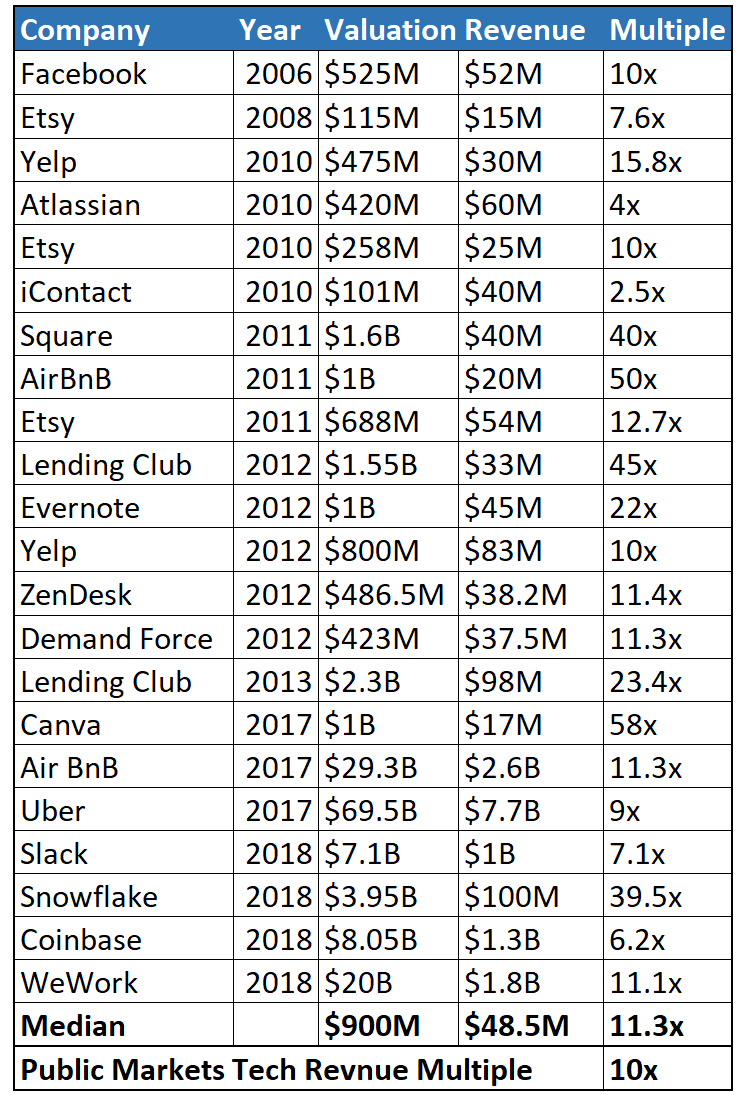Screen dimensions: 741x1095
Task: Select the Canva company cell
Action: (x=61, y=725)
